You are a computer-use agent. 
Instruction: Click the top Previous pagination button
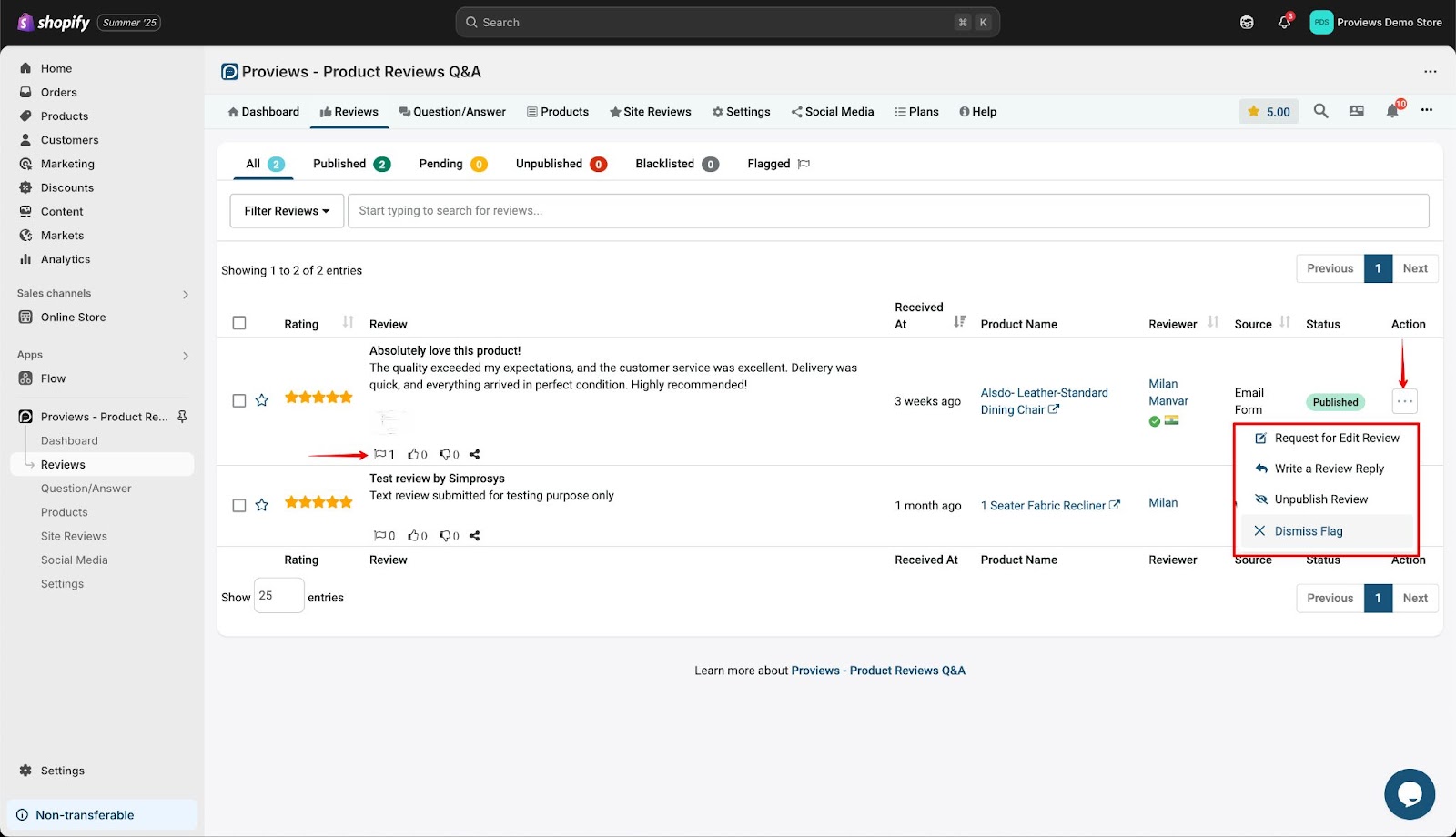click(1330, 268)
